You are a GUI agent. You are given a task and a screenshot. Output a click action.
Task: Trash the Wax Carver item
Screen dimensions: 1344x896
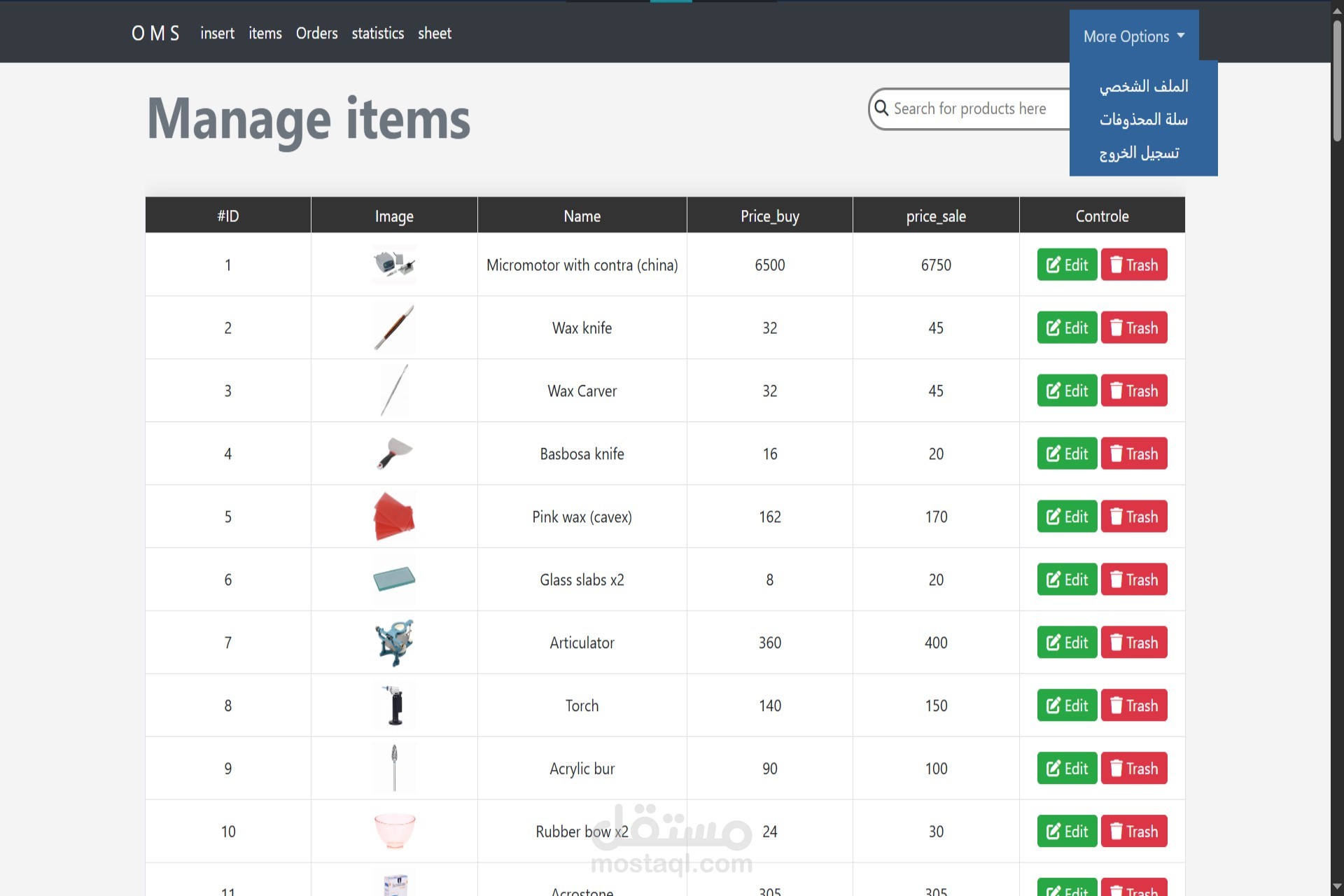(1134, 391)
